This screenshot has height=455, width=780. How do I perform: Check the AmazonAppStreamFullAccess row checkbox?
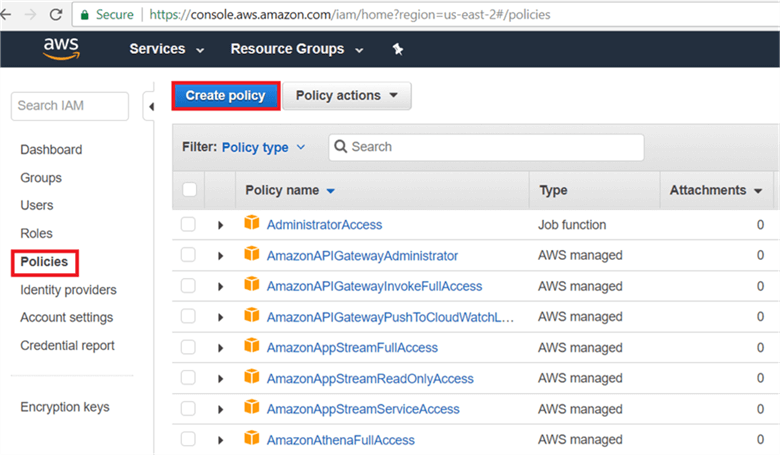188,347
